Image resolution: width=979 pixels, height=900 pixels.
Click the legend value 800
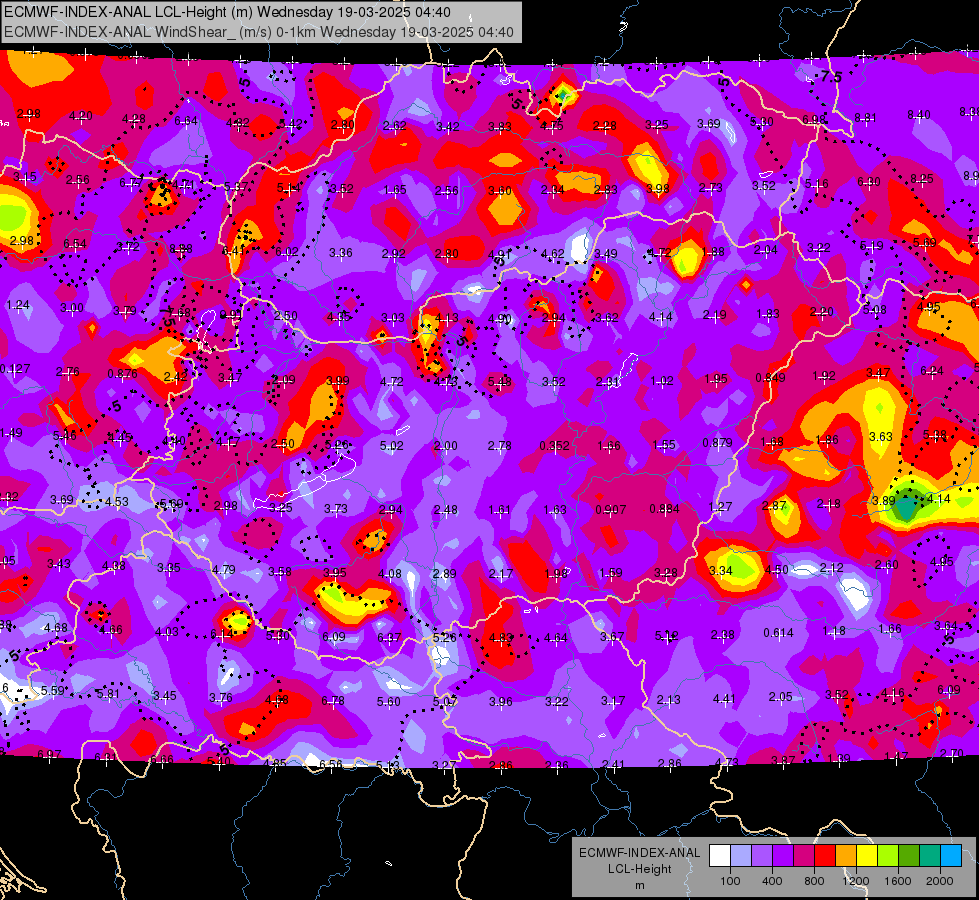[814, 881]
